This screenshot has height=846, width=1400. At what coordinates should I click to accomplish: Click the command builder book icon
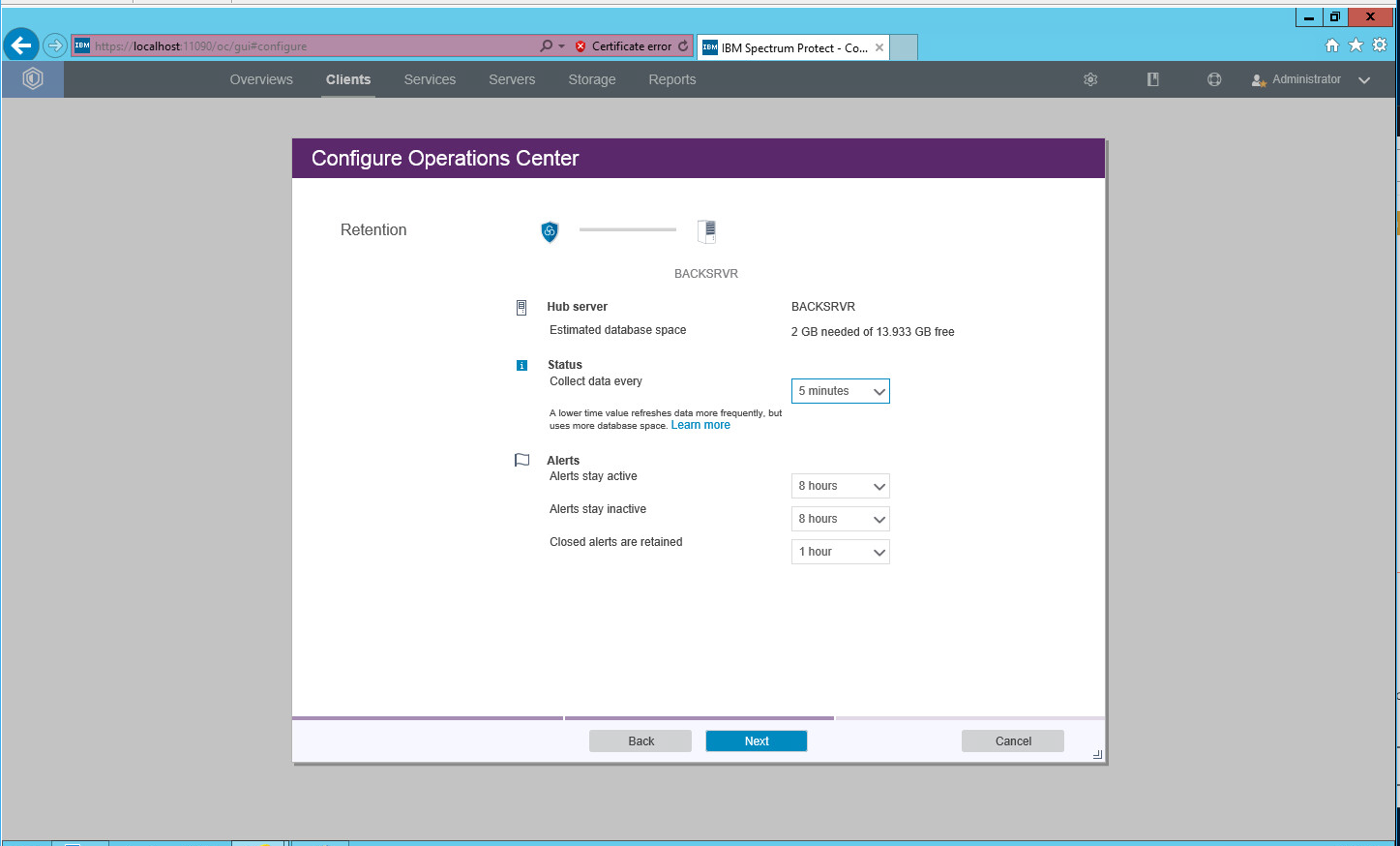pos(1152,79)
